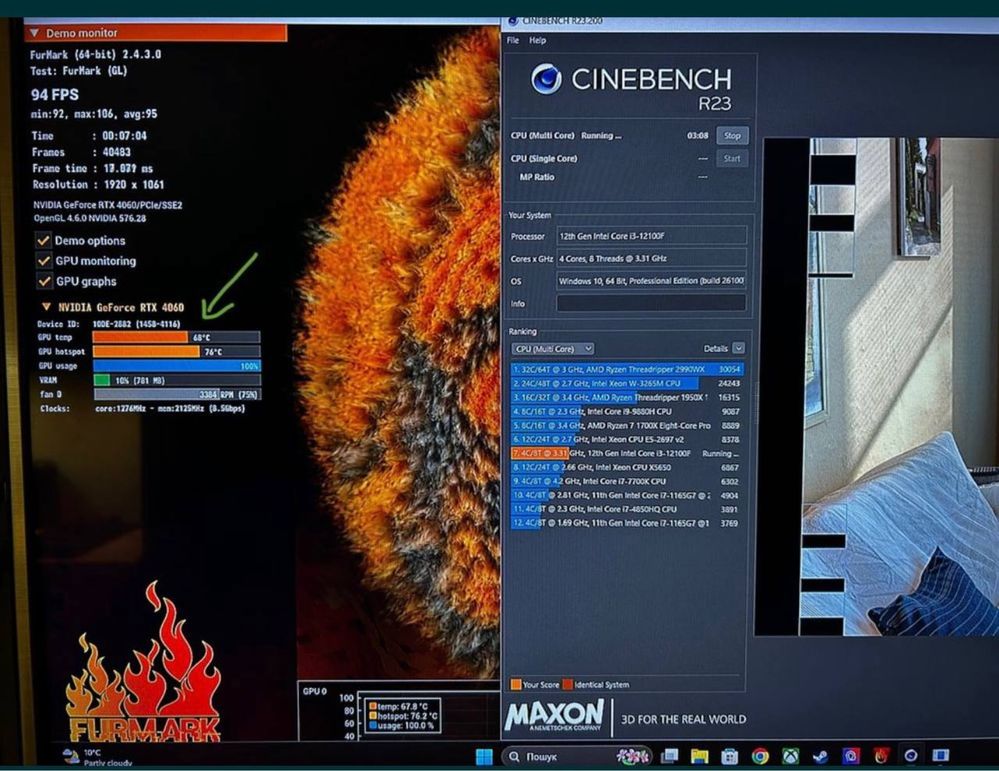Screen dimensions: 999x771
Task: Click the OS field showing Windows 10
Action: pos(651,281)
